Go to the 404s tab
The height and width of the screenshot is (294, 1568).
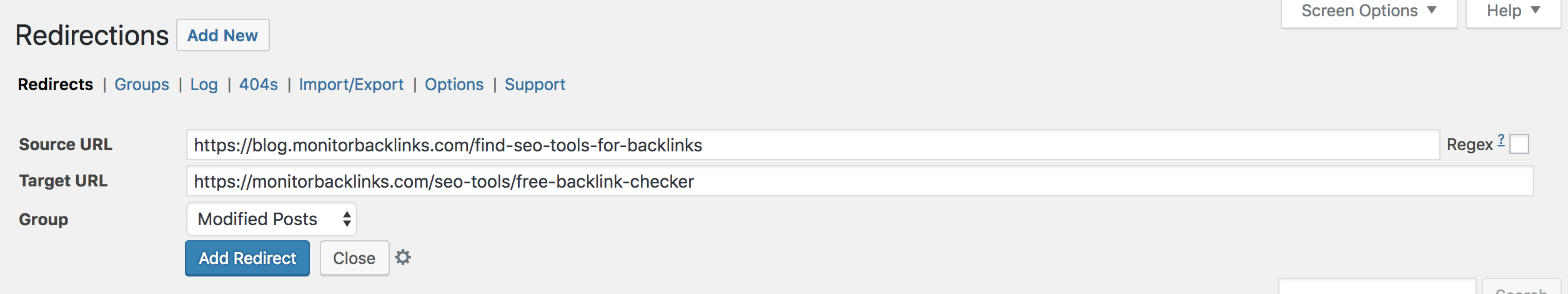pyautogui.click(x=259, y=84)
